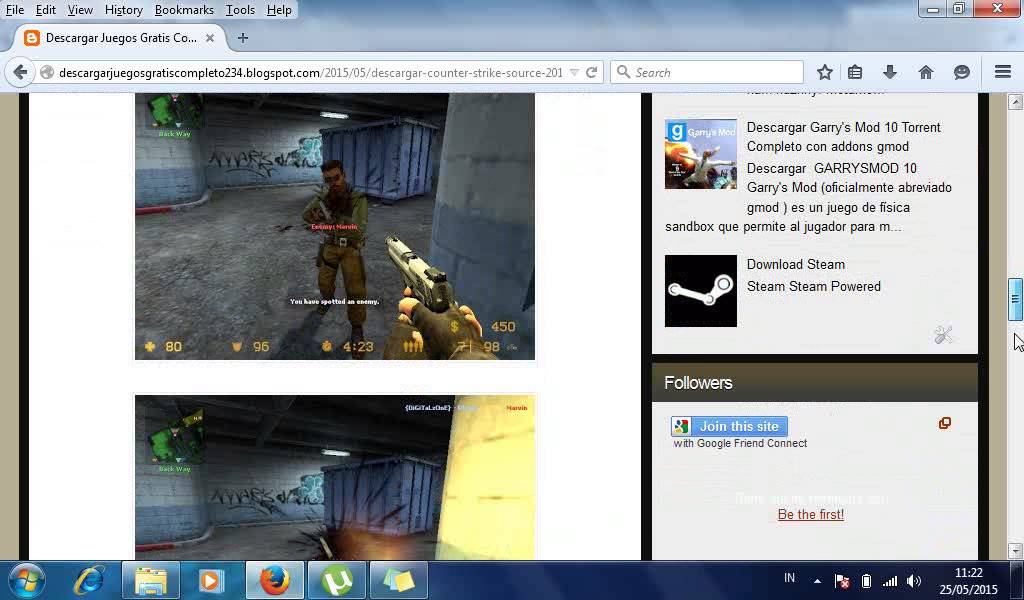Open URL history dropdown arrow
The image size is (1024, 600).
pyautogui.click(x=574, y=72)
